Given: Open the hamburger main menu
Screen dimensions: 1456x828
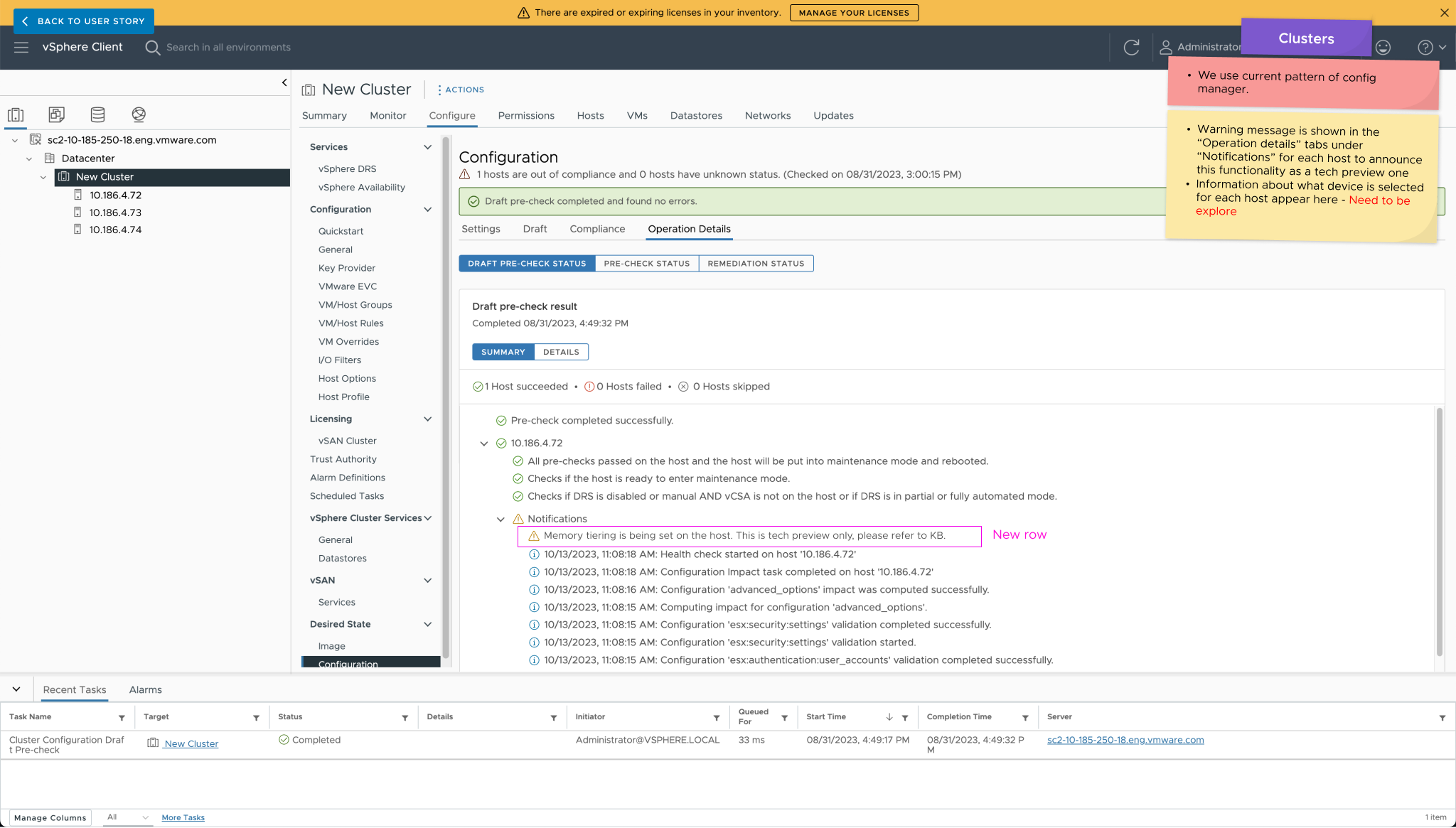Looking at the screenshot, I should point(21,48).
